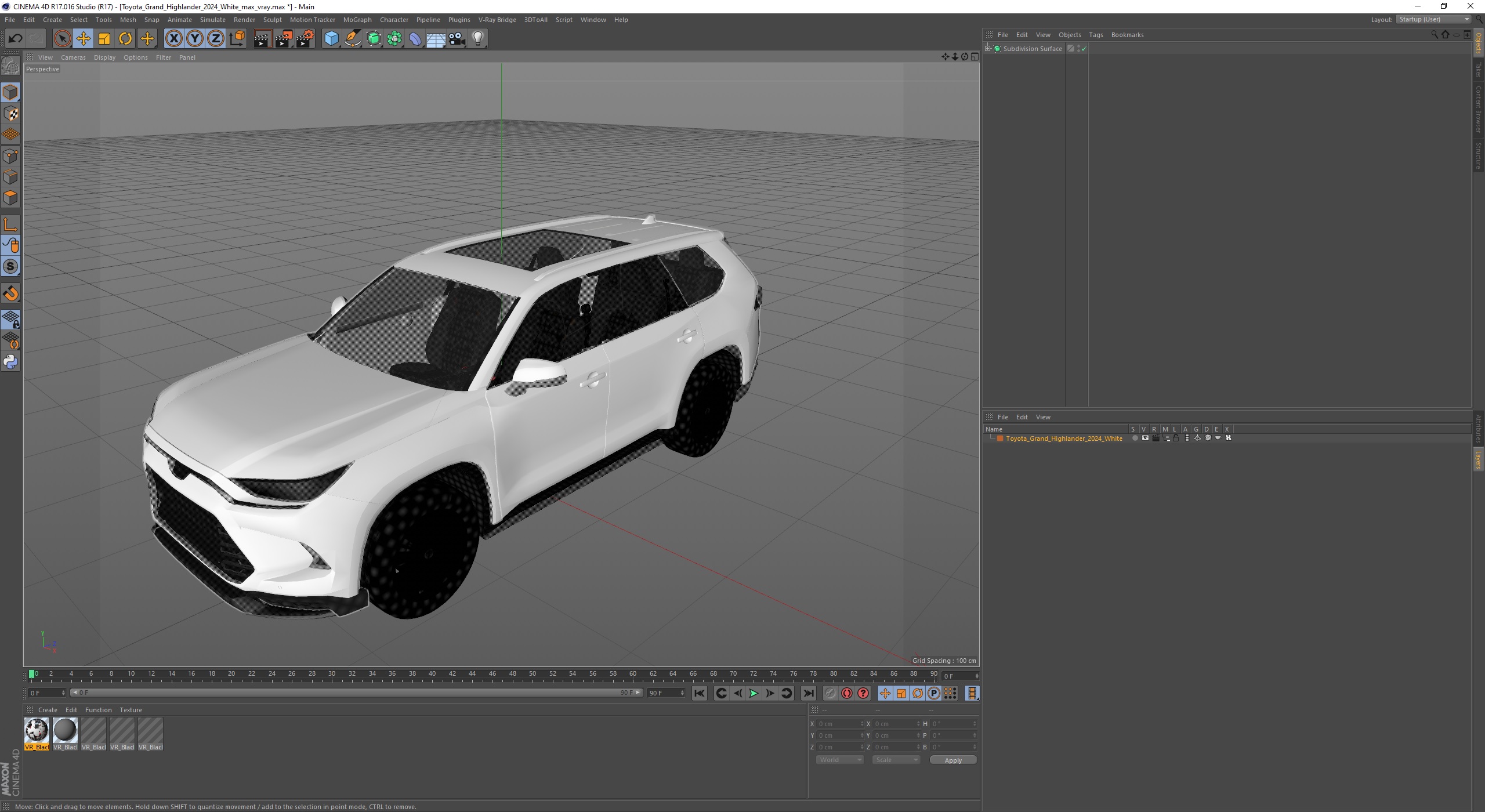Expand the Subdivision Surface object tree

(x=988, y=49)
